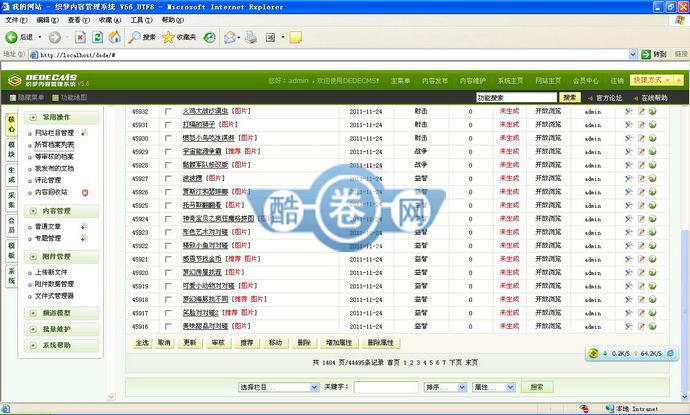Switch to the 模块 vertical tab
Viewport: 690px width, 415px height.
tap(11, 149)
